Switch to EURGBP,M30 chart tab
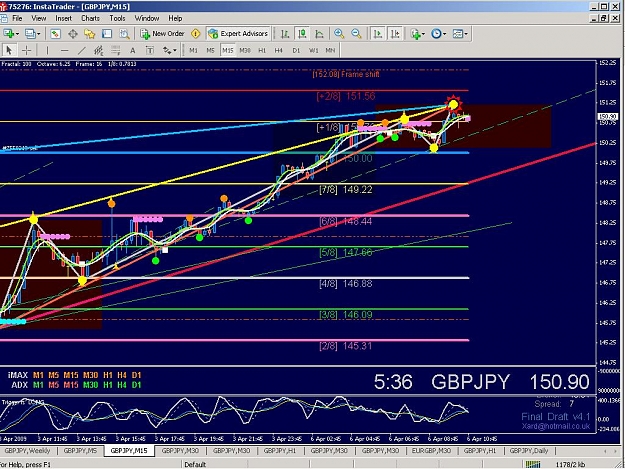 pos(431,451)
